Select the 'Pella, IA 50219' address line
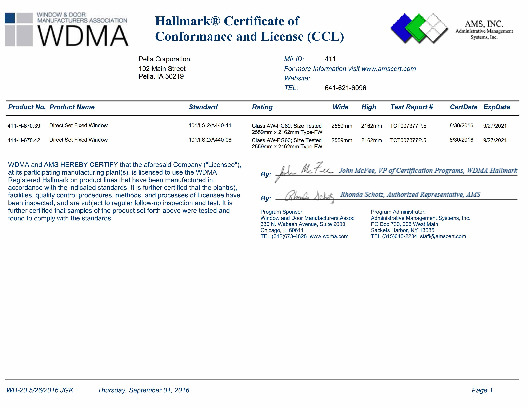This screenshot has height=408, width=528. pyautogui.click(x=161, y=77)
